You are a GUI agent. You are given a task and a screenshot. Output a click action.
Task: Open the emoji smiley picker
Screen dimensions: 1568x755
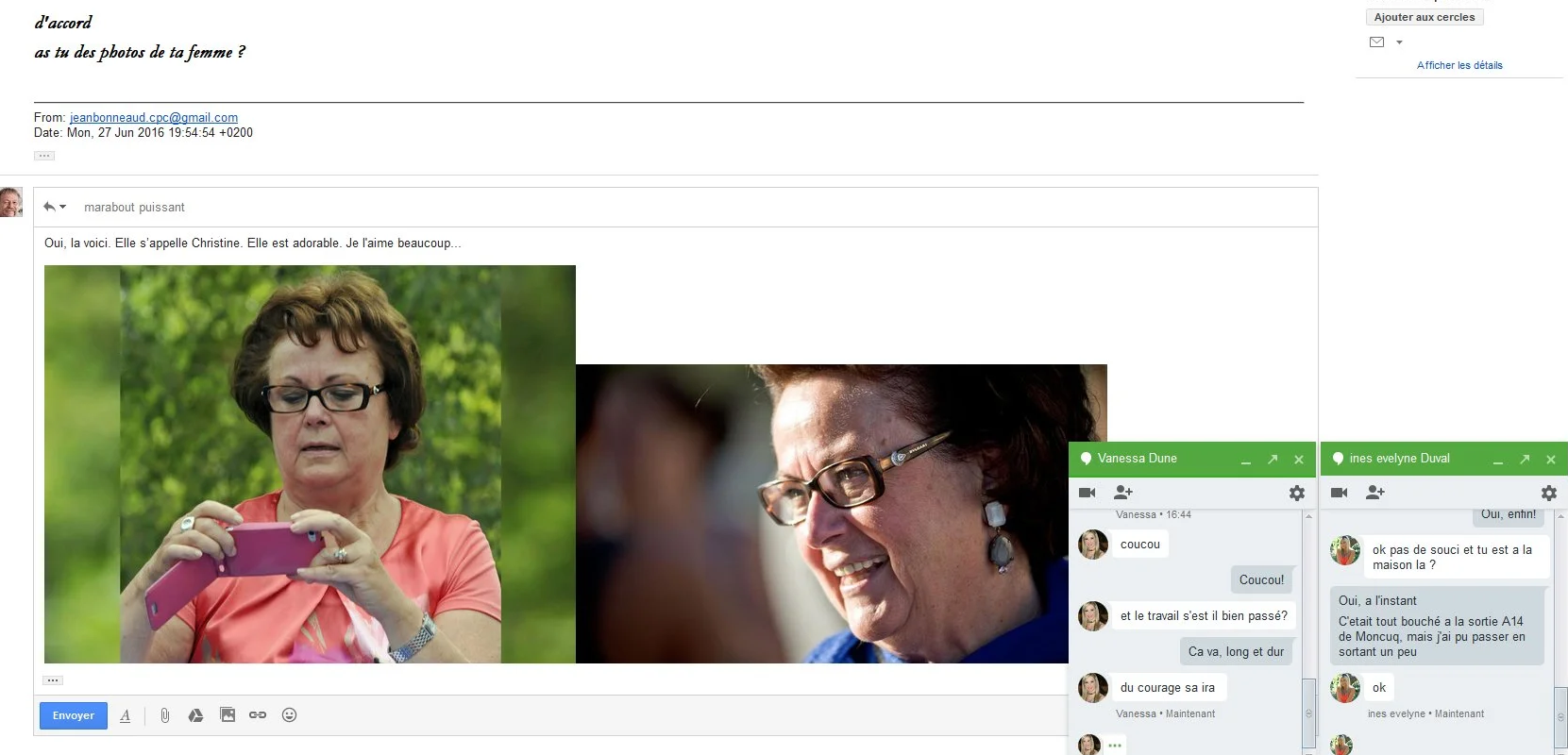pyautogui.click(x=290, y=715)
